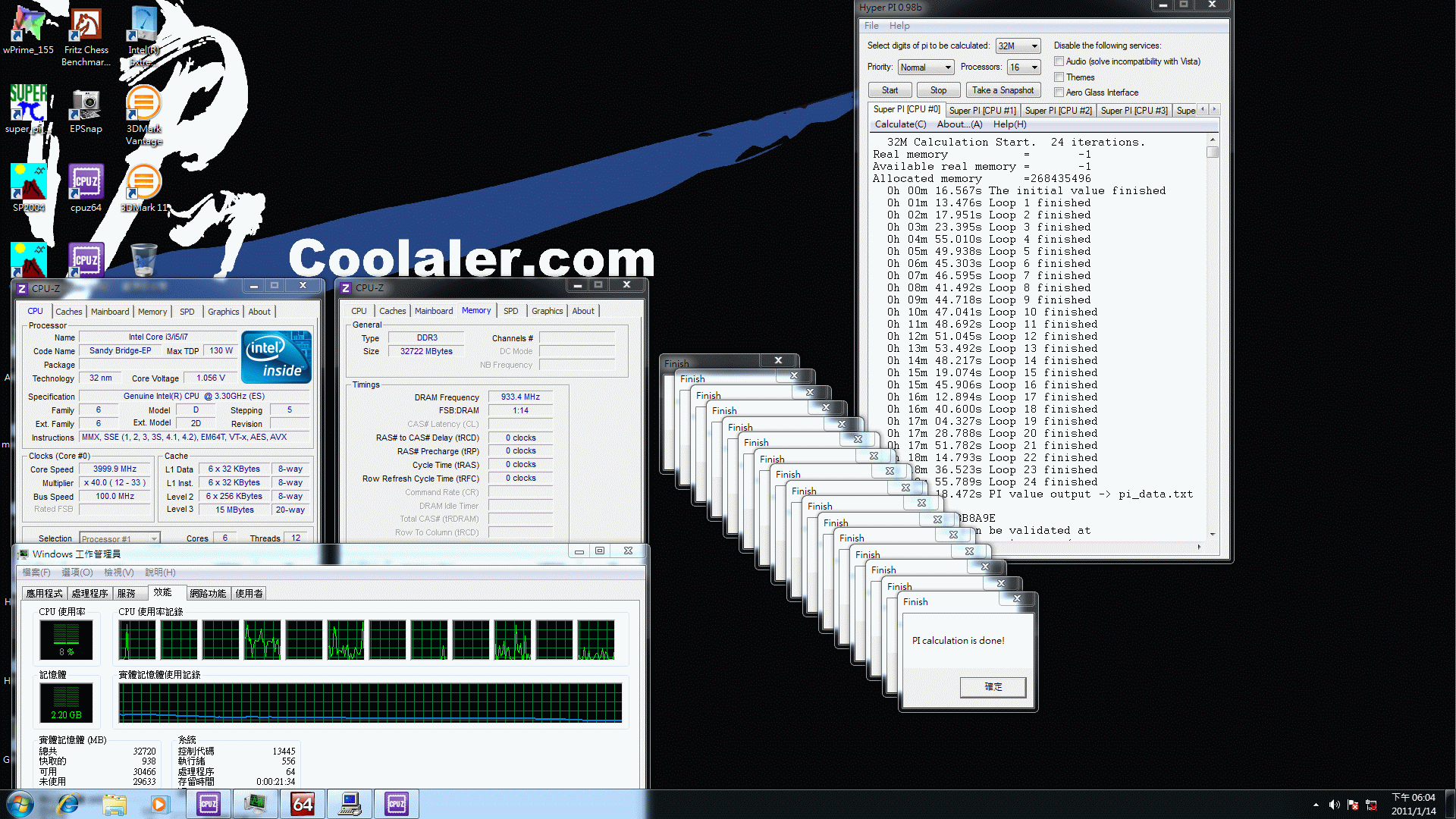Toggle the Themes checkbox in Hyper PI

(1059, 77)
